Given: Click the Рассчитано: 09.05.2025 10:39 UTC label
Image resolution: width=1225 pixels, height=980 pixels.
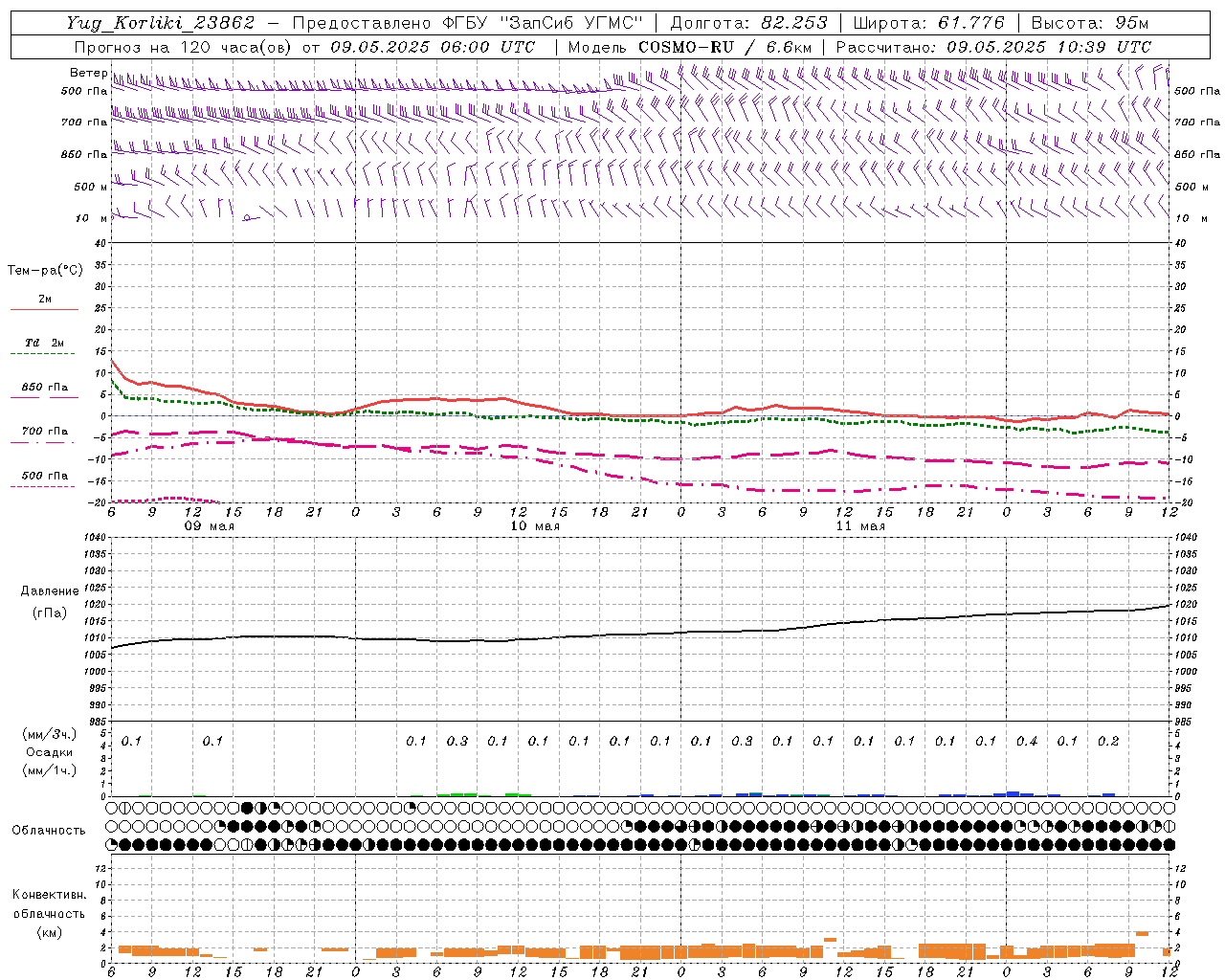Looking at the screenshot, I should tap(993, 47).
